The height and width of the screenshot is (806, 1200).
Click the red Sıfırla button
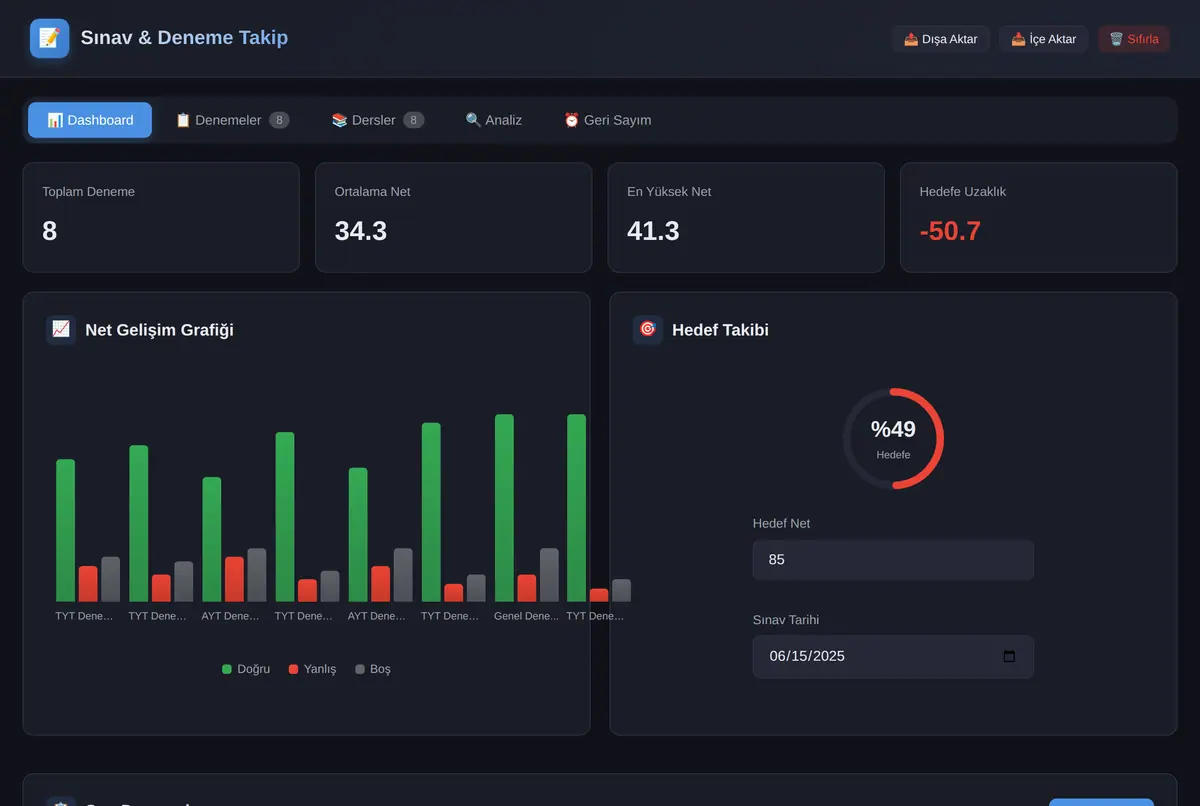click(1134, 39)
